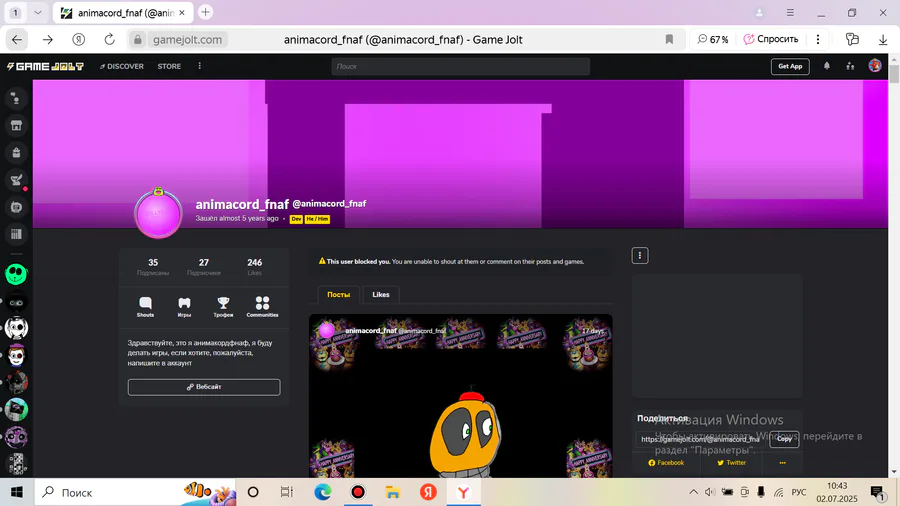Open the friends icon in Game Jolt header
This screenshot has width=900, height=506.
pos(850,67)
